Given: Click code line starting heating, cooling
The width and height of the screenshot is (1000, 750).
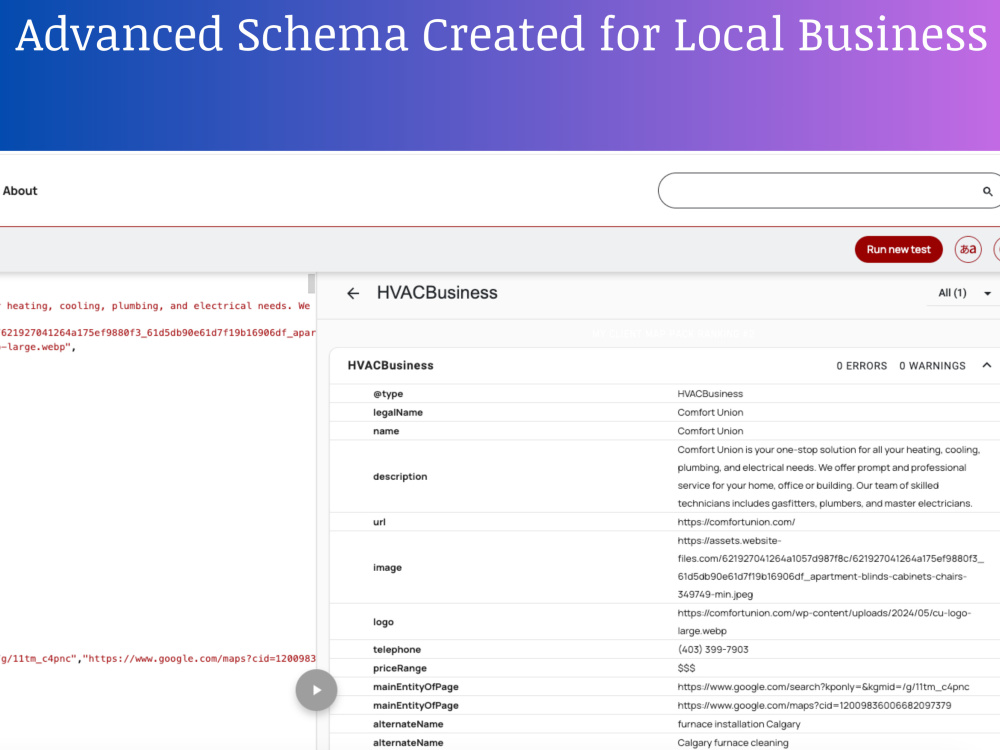Looking at the screenshot, I should pyautogui.click(x=156, y=306).
